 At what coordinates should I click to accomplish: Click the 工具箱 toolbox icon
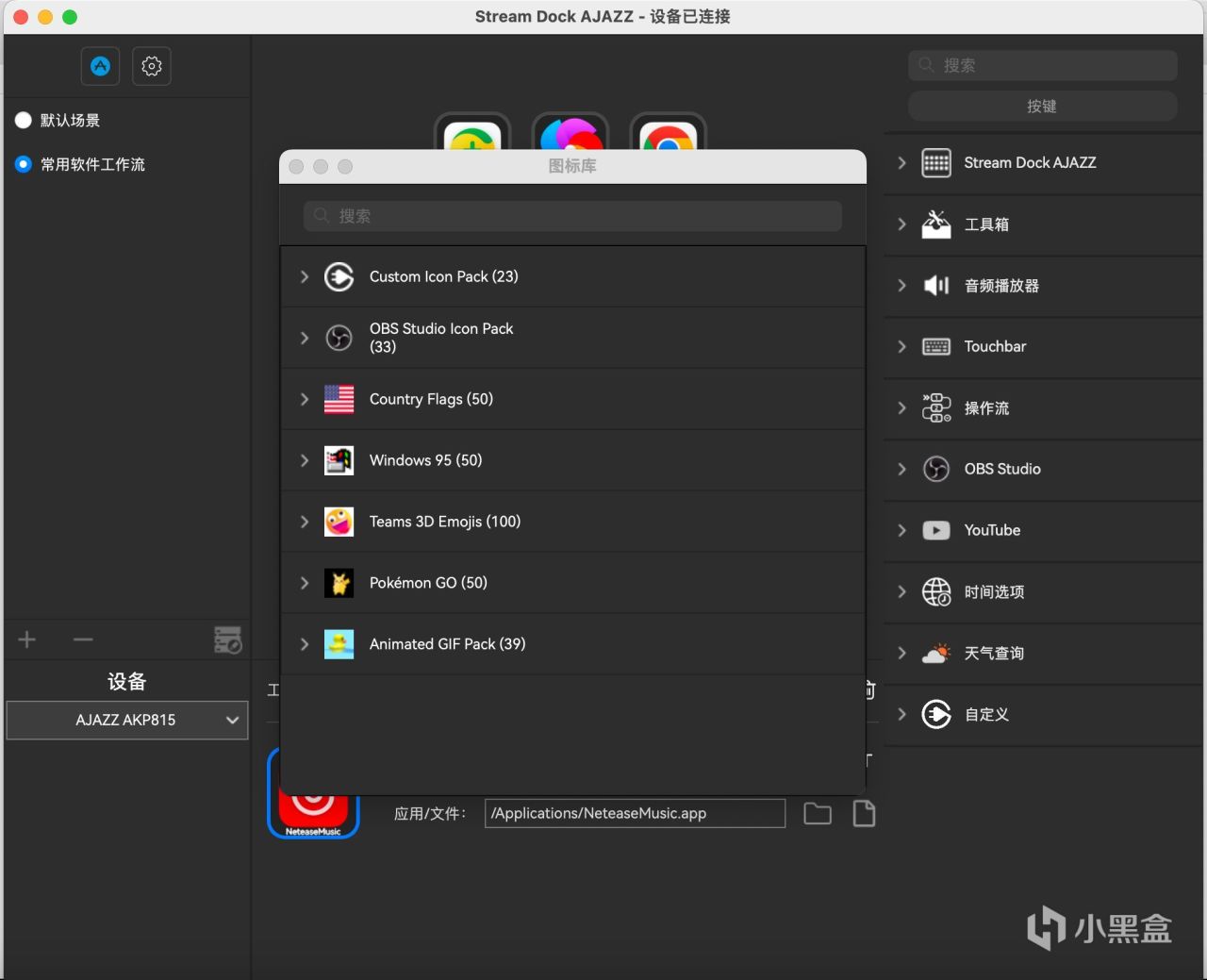tap(936, 224)
